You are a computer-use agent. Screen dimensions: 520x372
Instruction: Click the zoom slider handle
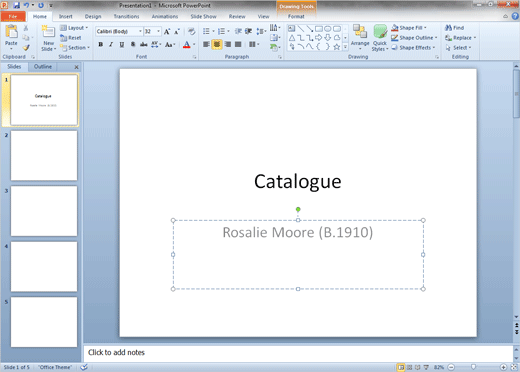[x=473, y=367]
